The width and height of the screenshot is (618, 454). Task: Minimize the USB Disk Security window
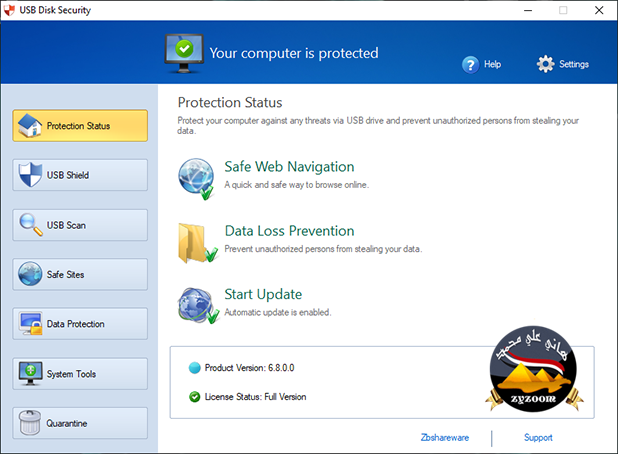point(528,10)
